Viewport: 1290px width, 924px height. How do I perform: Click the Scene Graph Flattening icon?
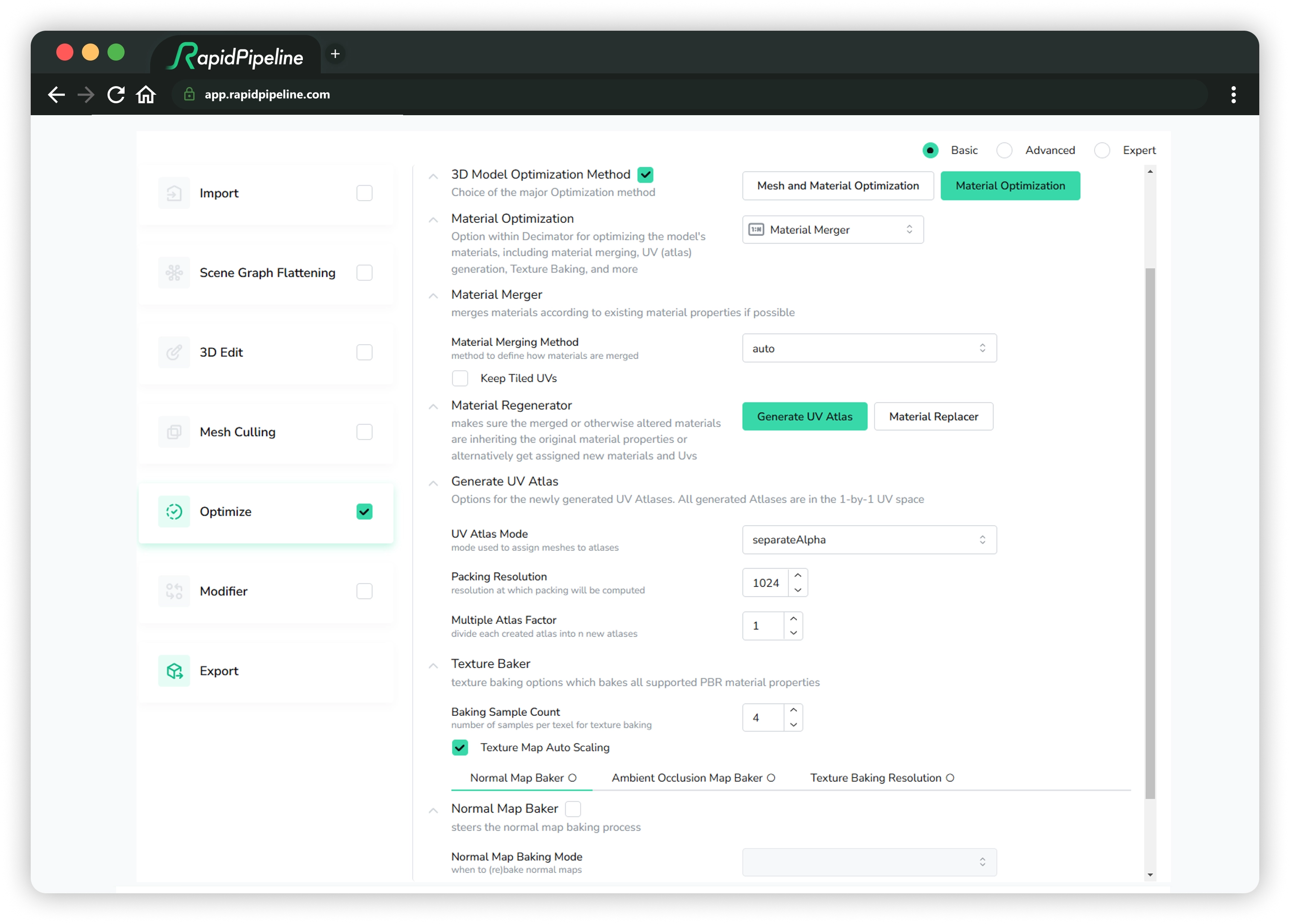tap(174, 273)
